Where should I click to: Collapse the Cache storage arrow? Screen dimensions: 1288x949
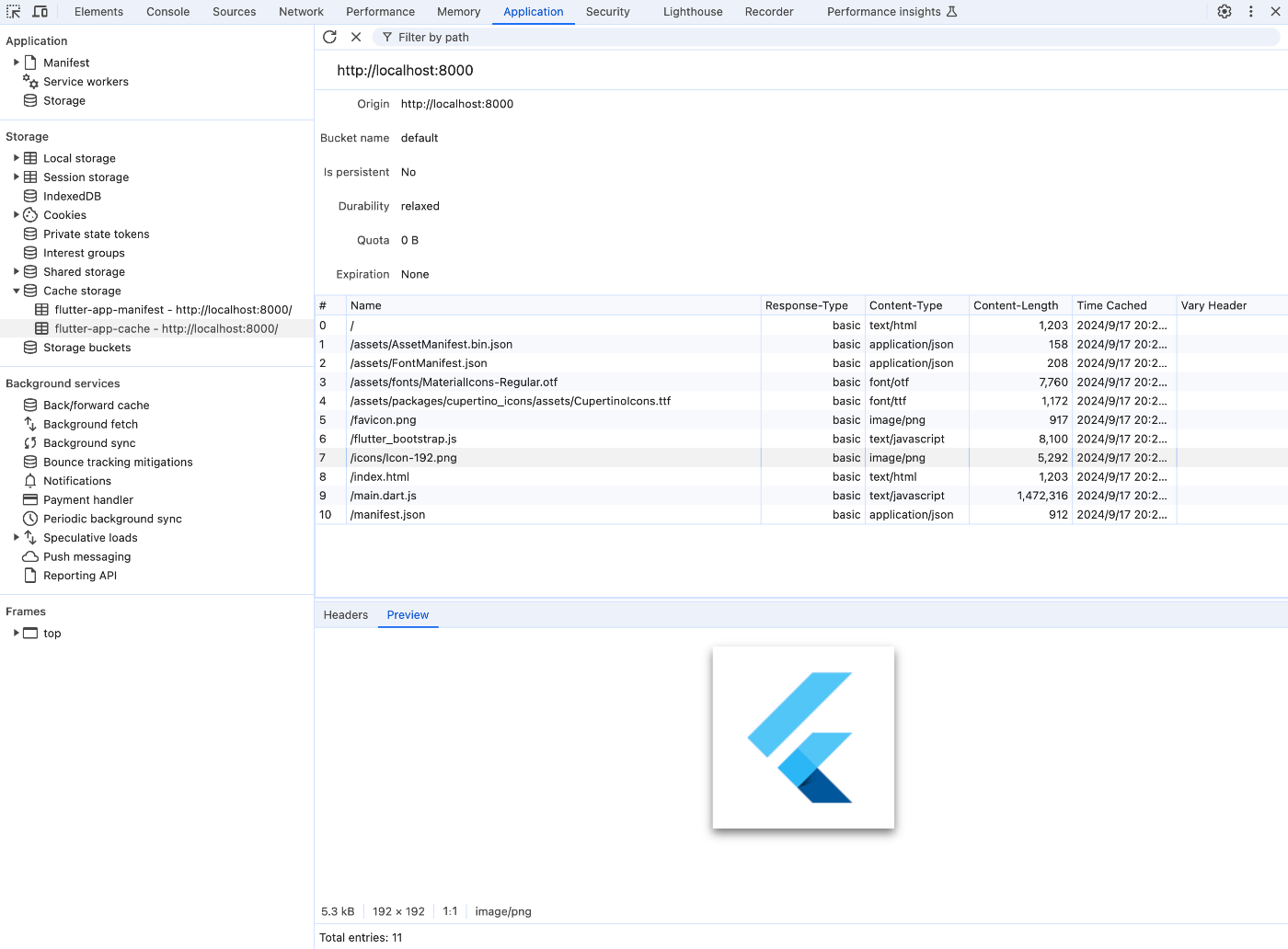(16, 291)
